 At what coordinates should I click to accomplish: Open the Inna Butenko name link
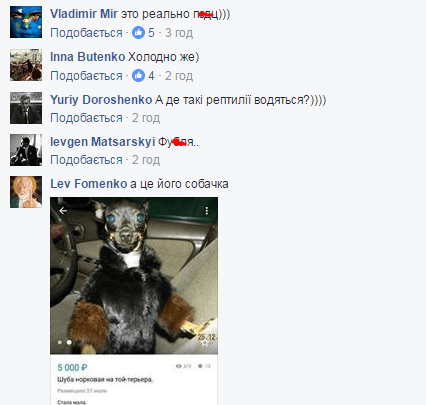tap(87, 57)
